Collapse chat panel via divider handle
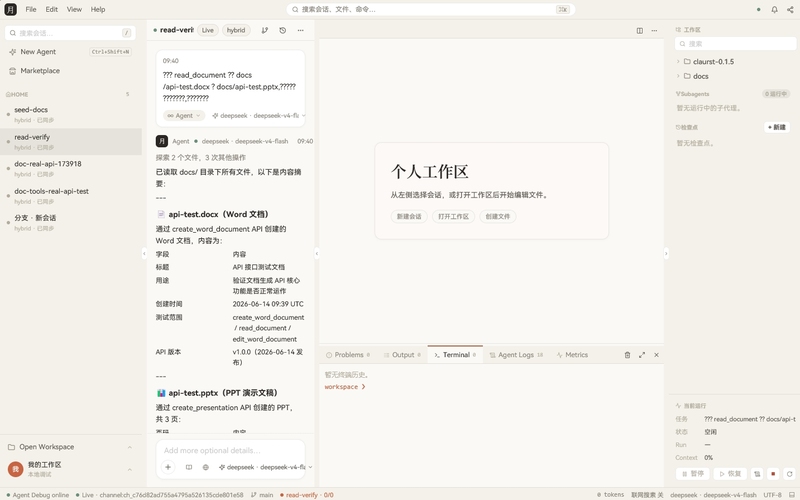 pyautogui.click(x=317, y=253)
